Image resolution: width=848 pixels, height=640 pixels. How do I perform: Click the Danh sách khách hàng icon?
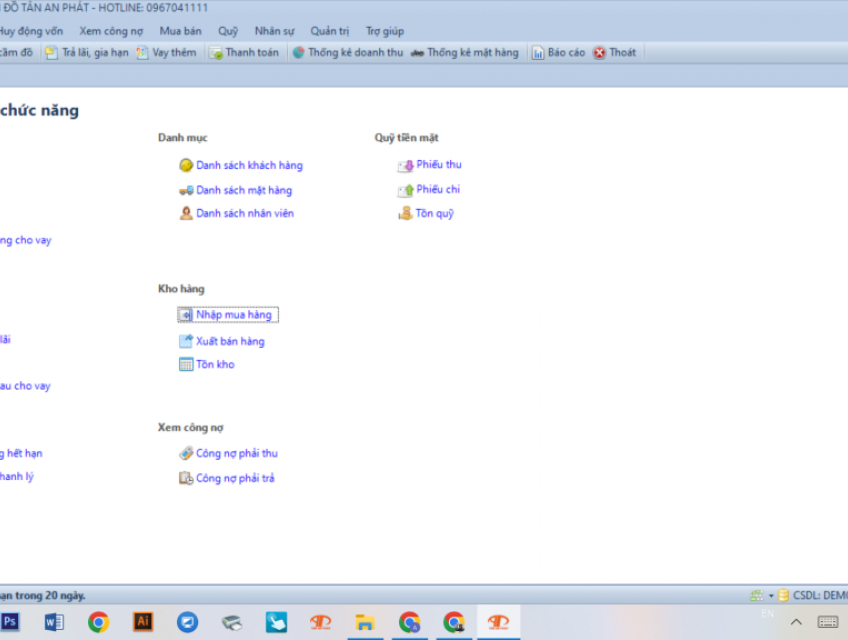[186, 166]
